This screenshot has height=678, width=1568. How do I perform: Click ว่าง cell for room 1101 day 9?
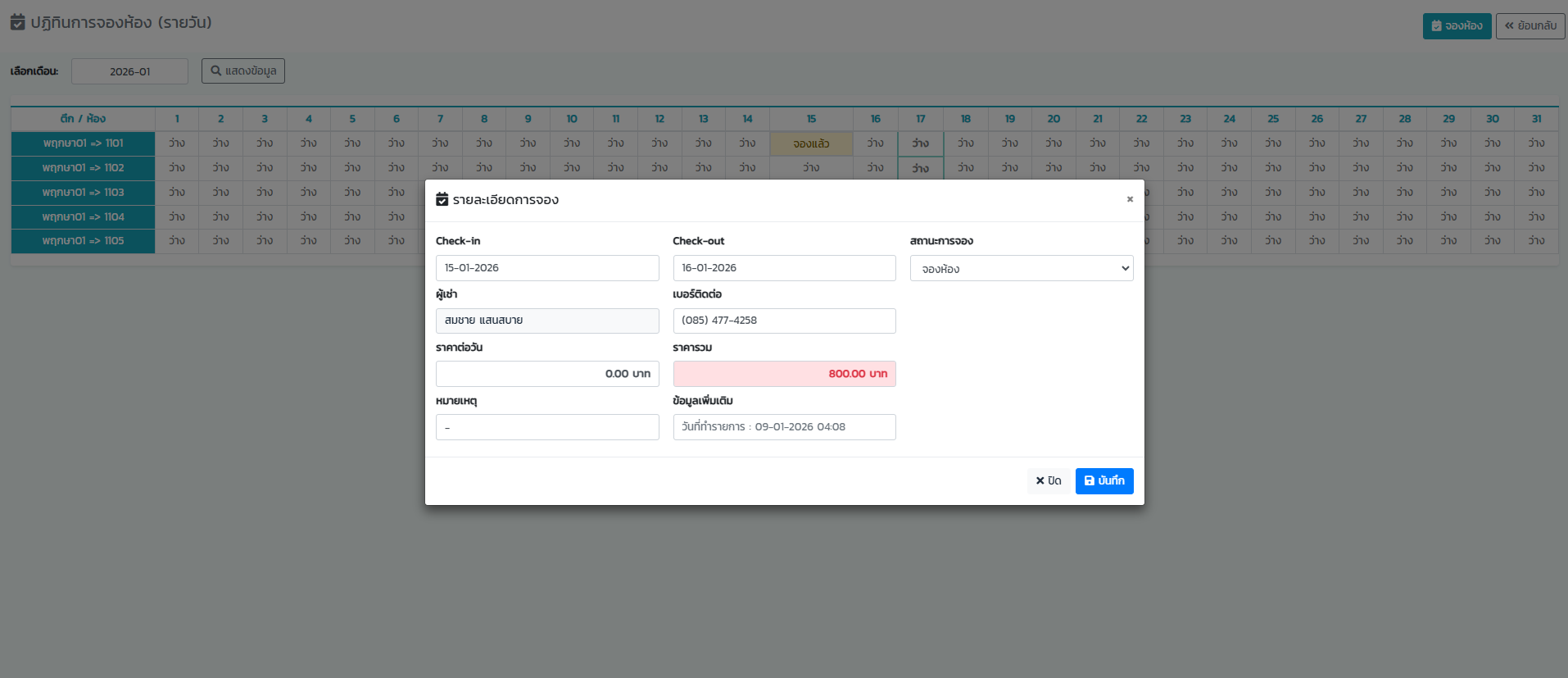(x=528, y=143)
